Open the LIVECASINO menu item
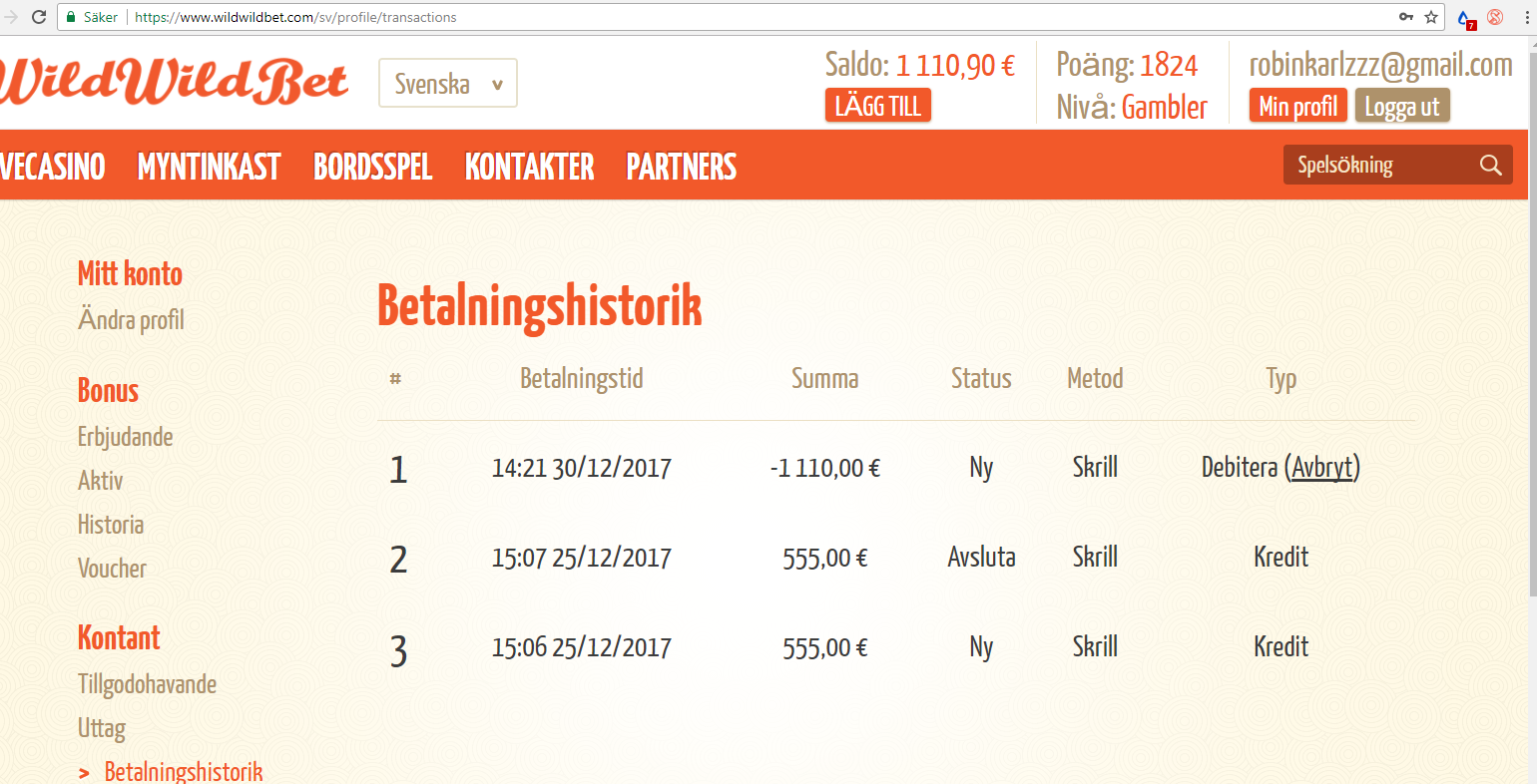This screenshot has width=1537, height=784. pyautogui.click(x=52, y=167)
